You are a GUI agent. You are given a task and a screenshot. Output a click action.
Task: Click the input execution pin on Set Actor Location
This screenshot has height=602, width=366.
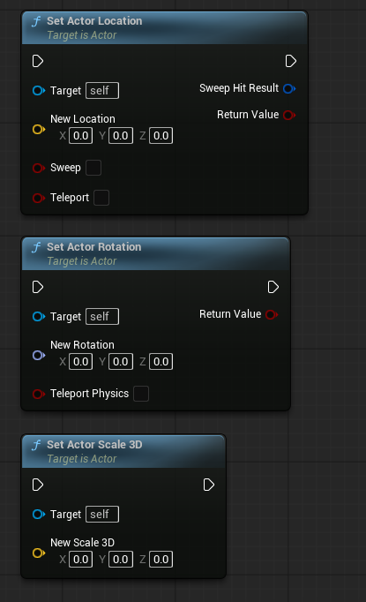tap(38, 61)
